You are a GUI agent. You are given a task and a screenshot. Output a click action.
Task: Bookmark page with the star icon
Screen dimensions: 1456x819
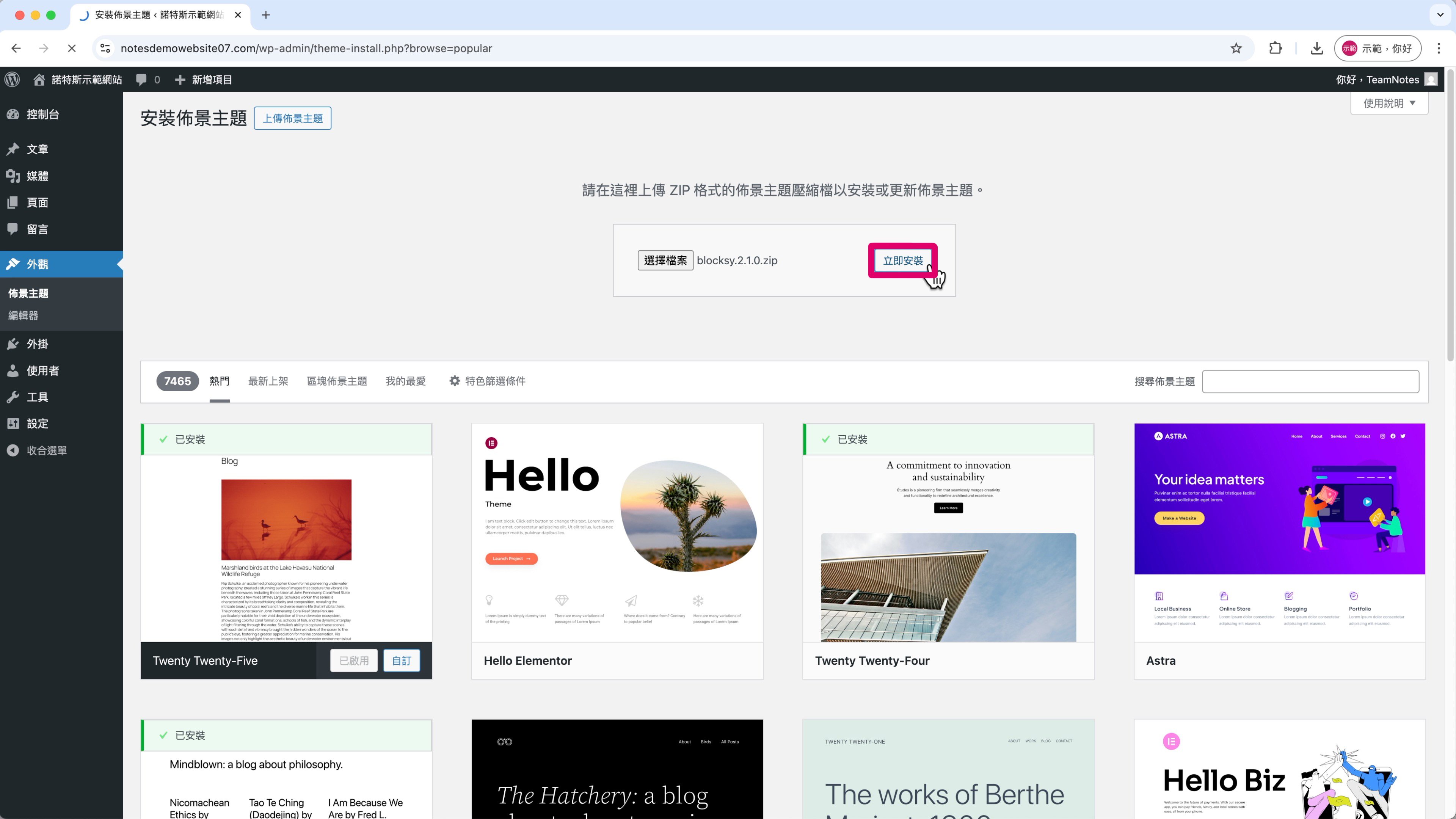(1236, 49)
